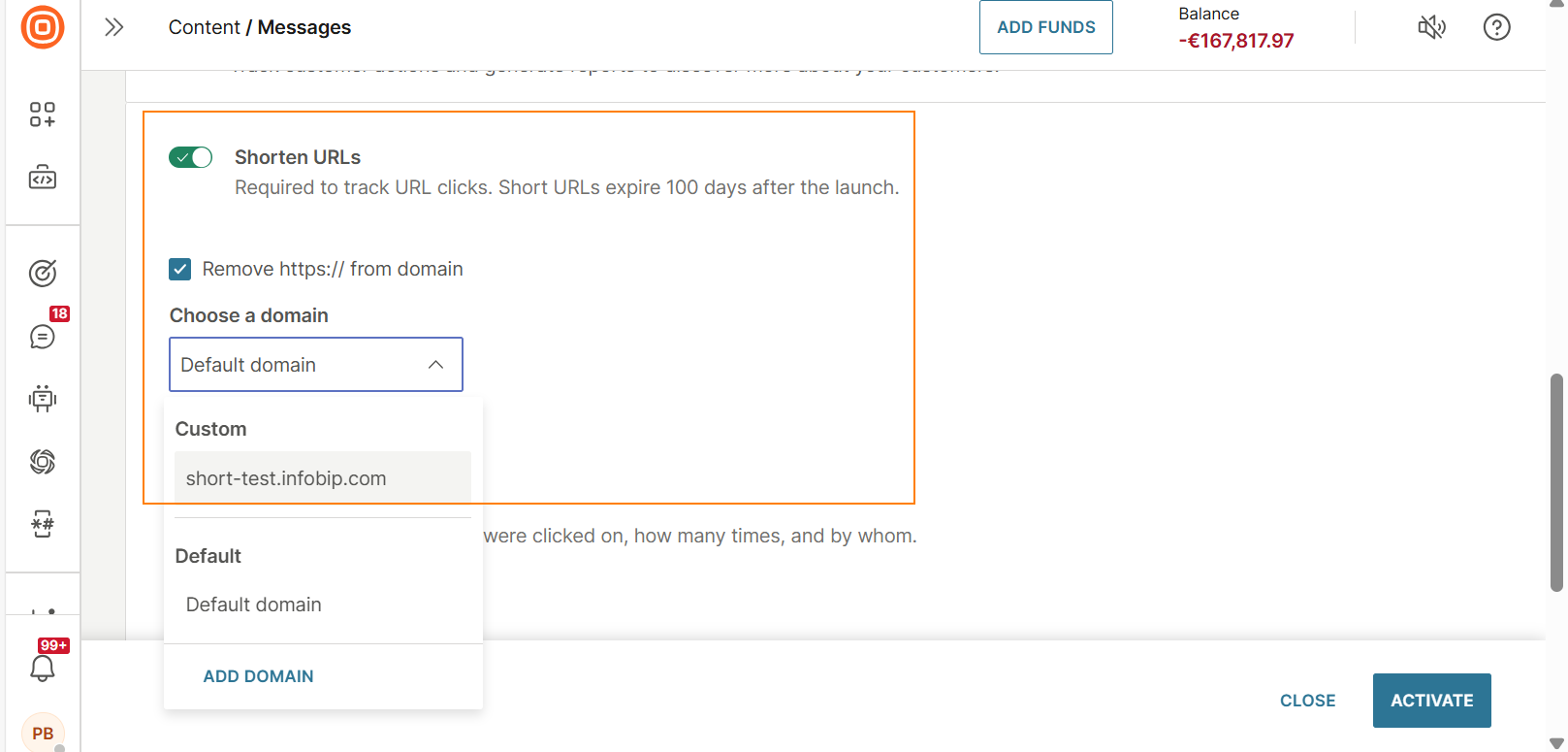Open the help question mark icon
The width and height of the screenshot is (1568, 752).
coord(1497,27)
